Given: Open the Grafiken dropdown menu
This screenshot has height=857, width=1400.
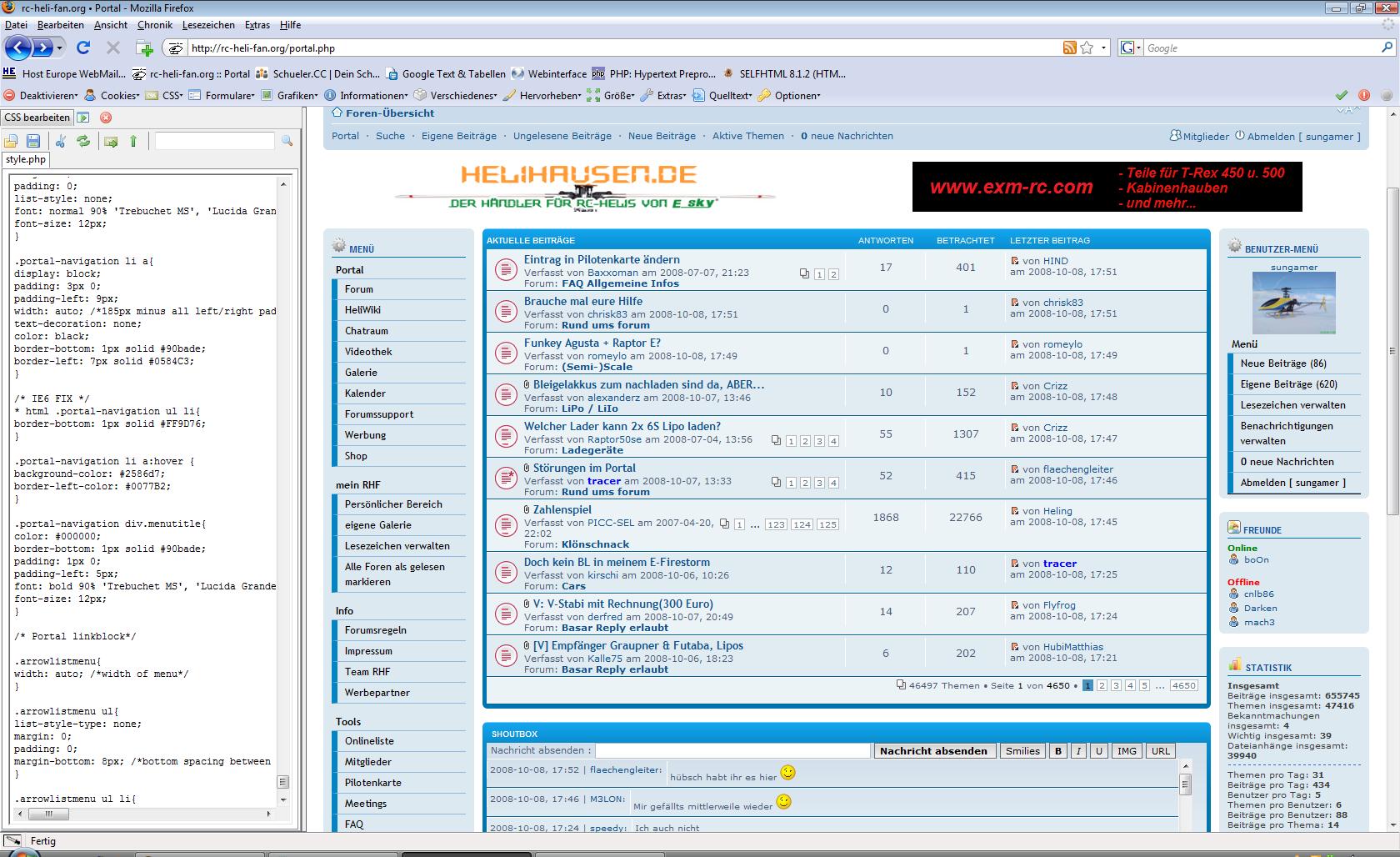Looking at the screenshot, I should point(289,95).
